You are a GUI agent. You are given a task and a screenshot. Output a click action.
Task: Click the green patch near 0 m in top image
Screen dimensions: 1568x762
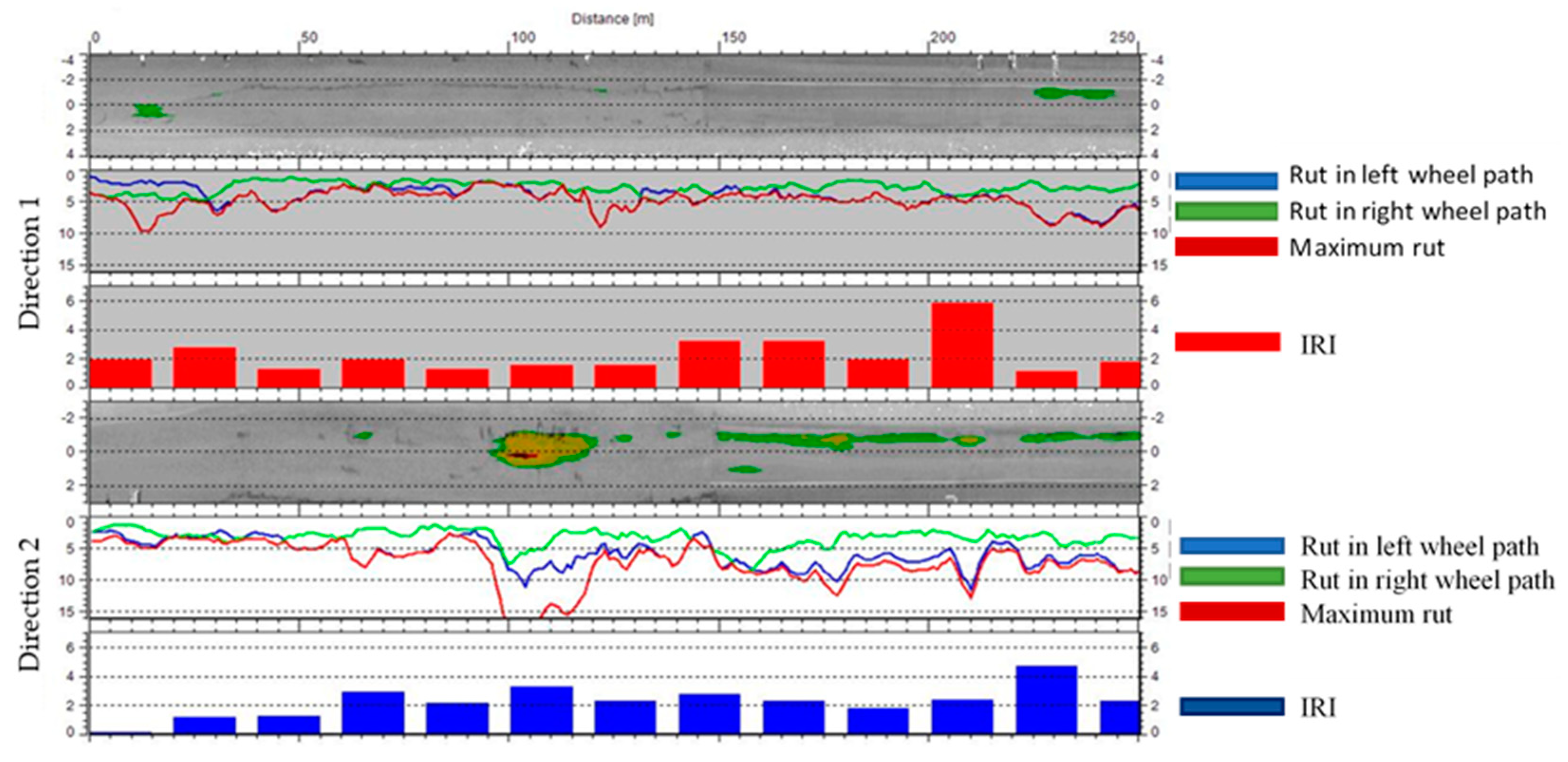150,111
